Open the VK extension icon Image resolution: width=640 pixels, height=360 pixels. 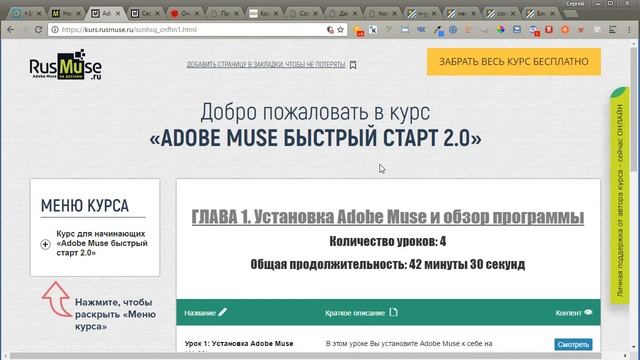tap(421, 29)
